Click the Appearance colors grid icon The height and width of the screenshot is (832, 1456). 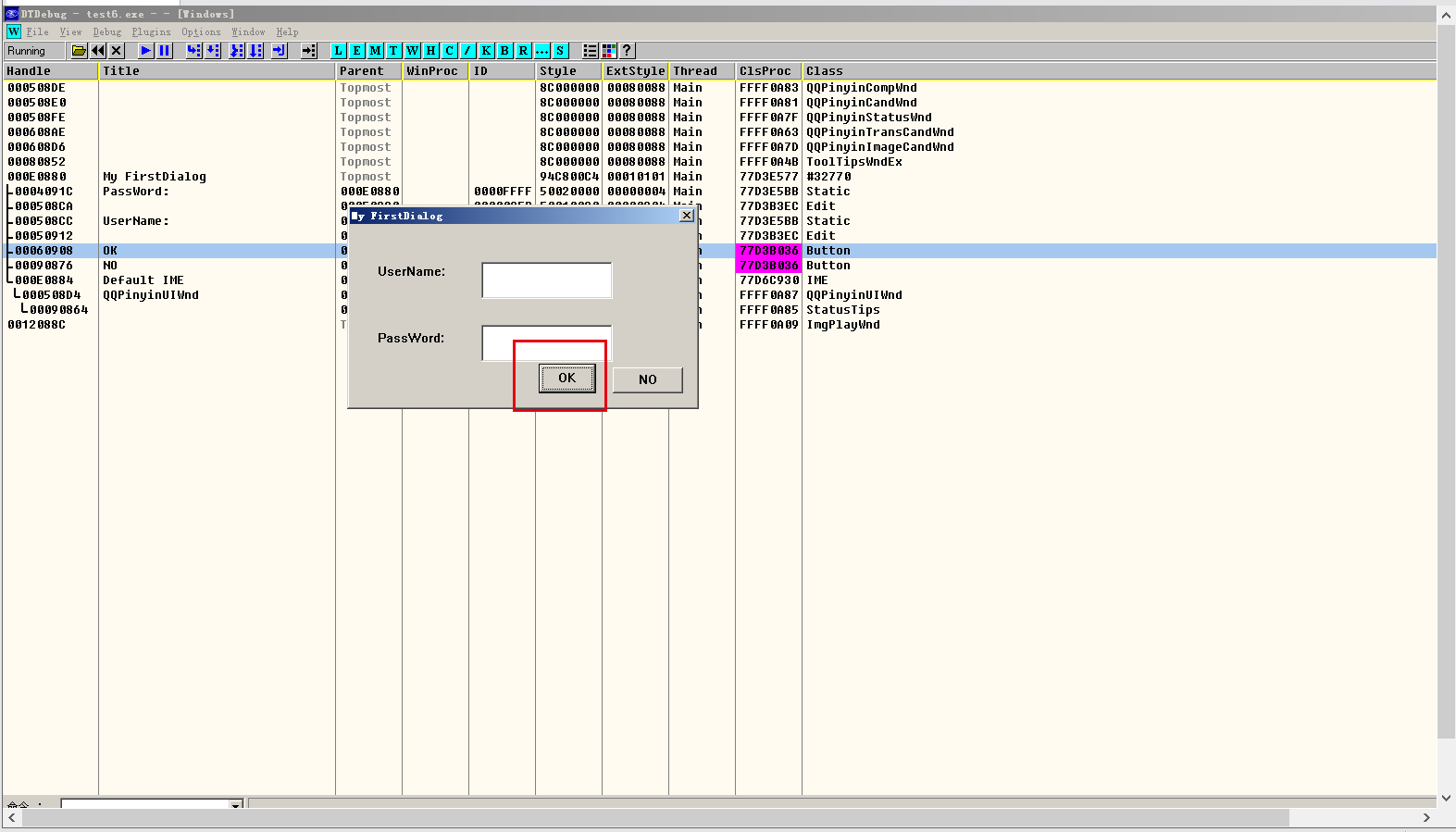click(608, 51)
